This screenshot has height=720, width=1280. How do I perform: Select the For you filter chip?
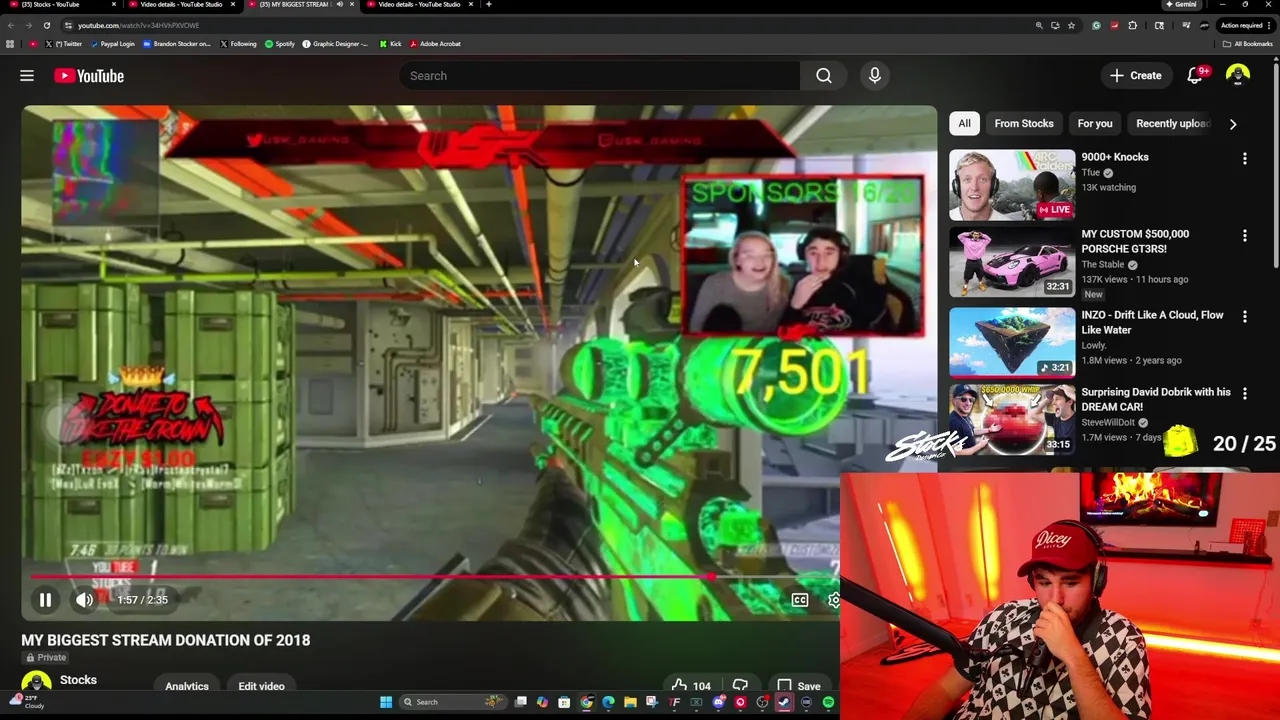click(x=1095, y=123)
